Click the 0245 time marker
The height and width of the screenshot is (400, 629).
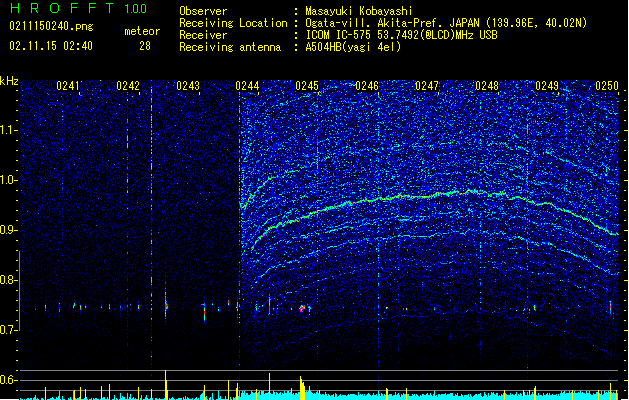tap(307, 86)
